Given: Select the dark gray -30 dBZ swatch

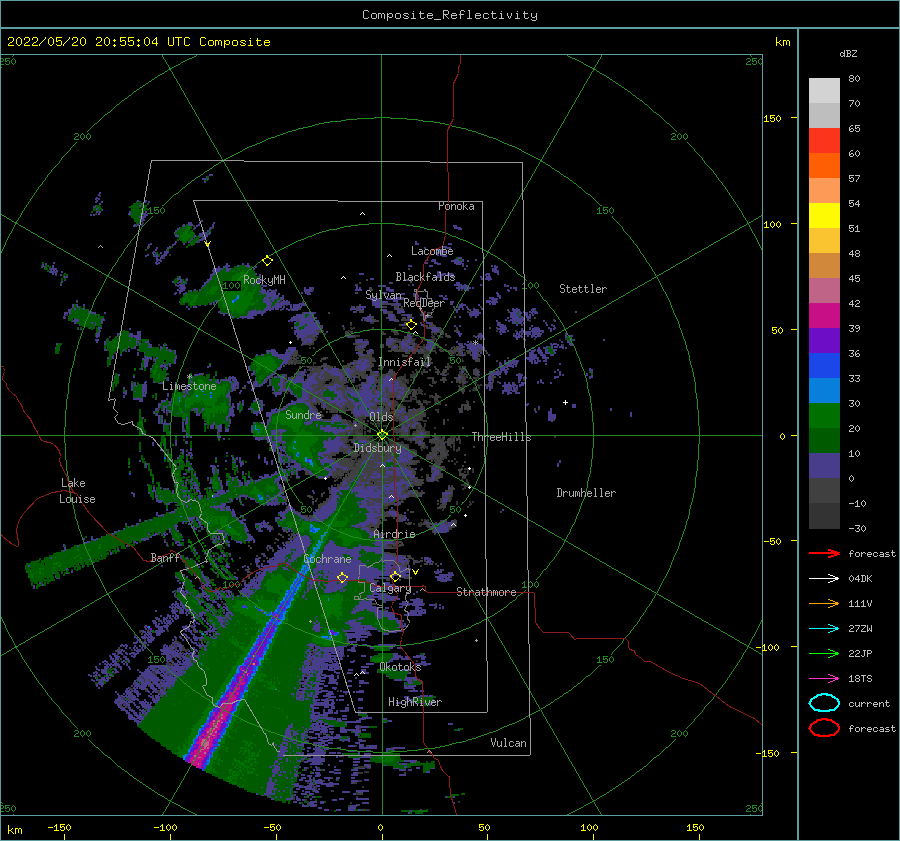Looking at the screenshot, I should [824, 515].
